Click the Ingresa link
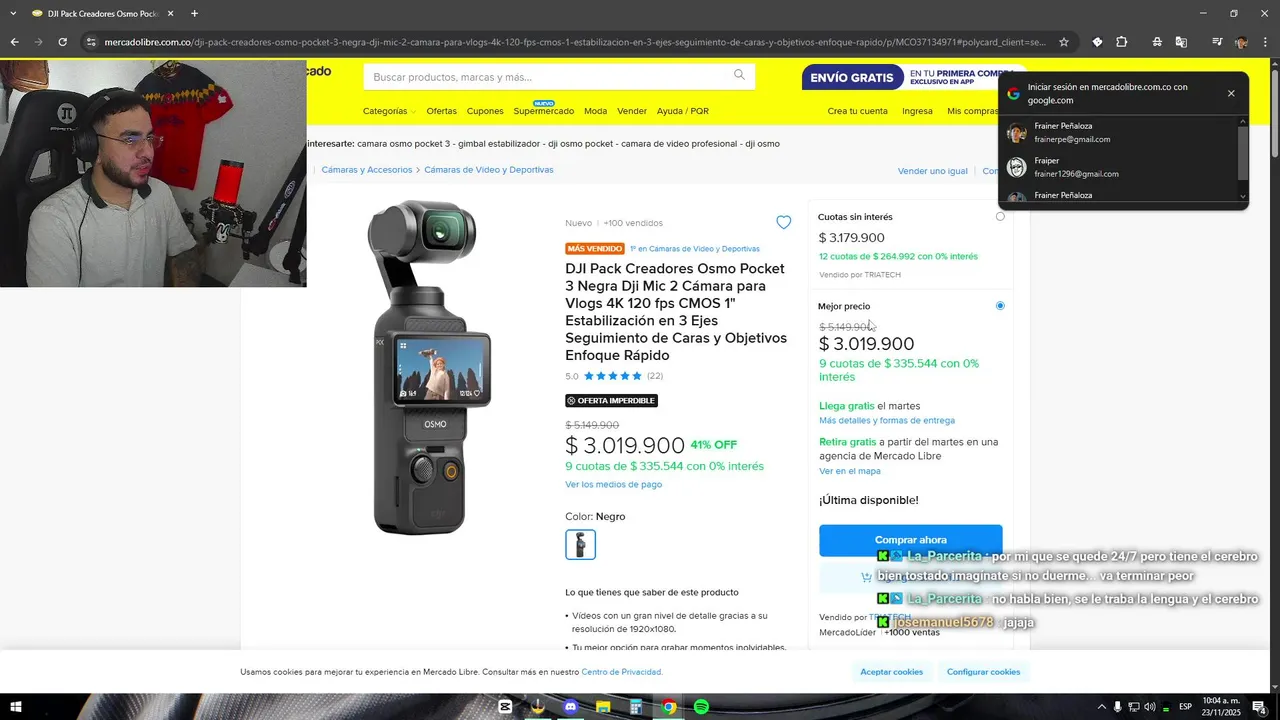Image resolution: width=1280 pixels, height=720 pixels. pyautogui.click(x=917, y=111)
